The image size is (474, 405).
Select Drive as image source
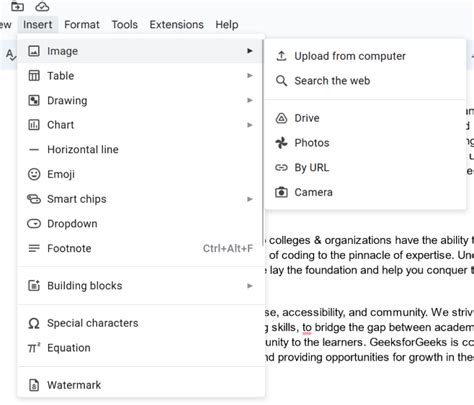365,118
